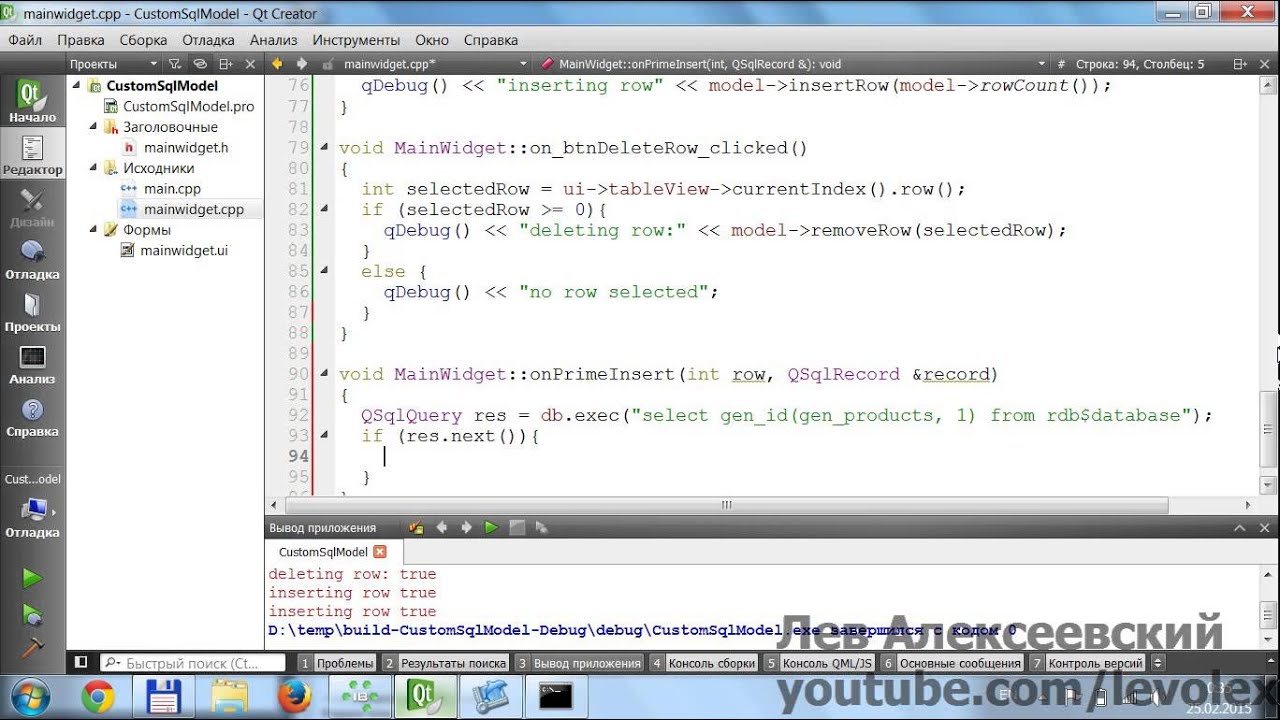1280x720 pixels.
Task: Go back in editor navigation history
Action: pyautogui.click(x=277, y=63)
